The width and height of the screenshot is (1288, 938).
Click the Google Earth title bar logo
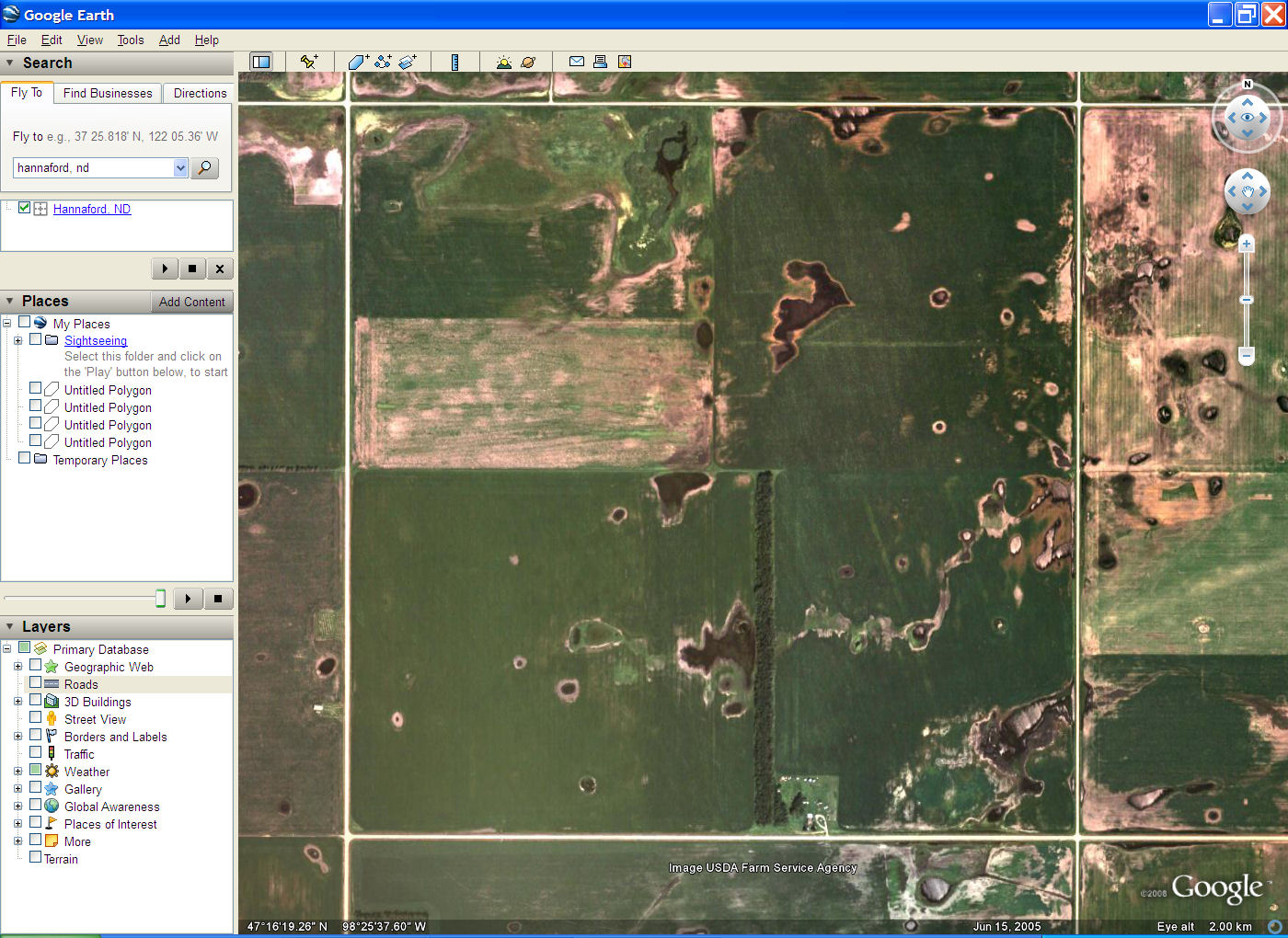coord(11,14)
